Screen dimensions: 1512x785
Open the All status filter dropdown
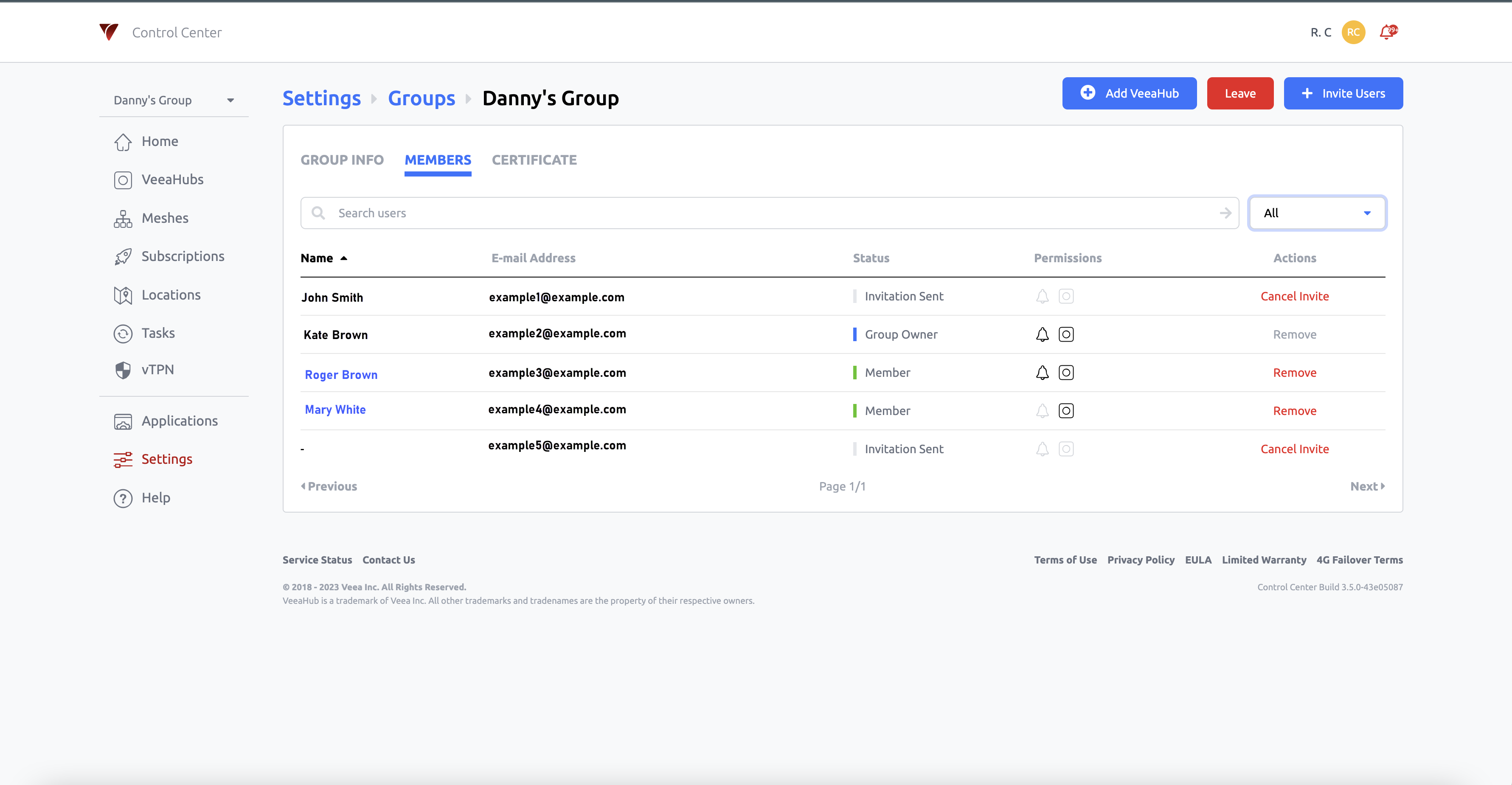pyautogui.click(x=1317, y=213)
